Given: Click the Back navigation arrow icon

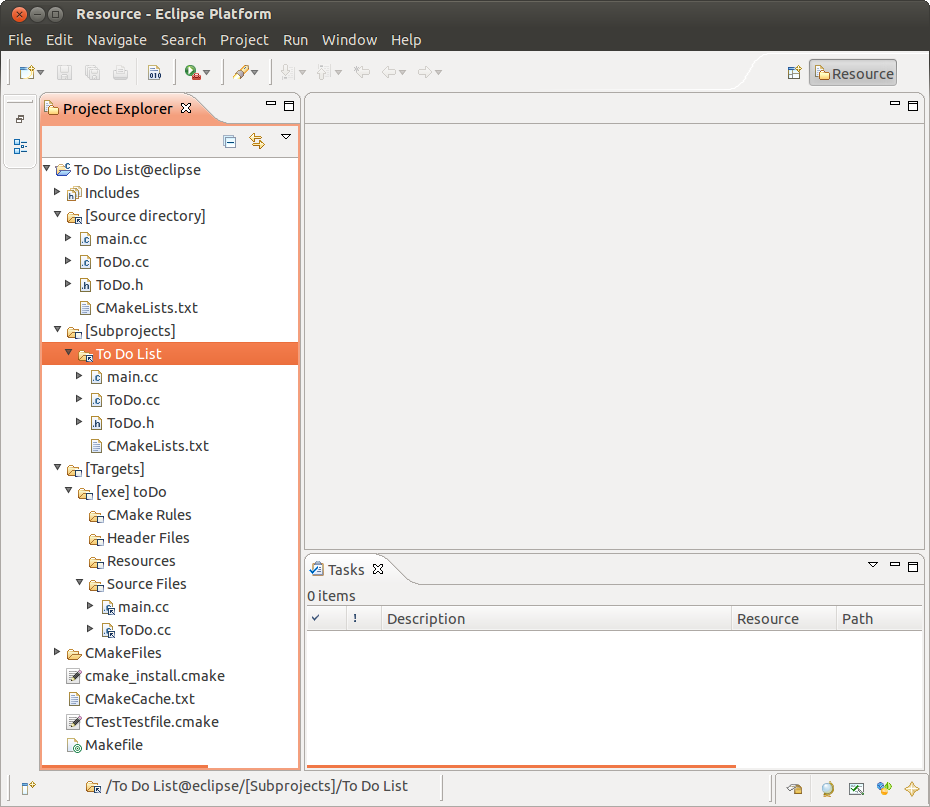Looking at the screenshot, I should tap(389, 72).
